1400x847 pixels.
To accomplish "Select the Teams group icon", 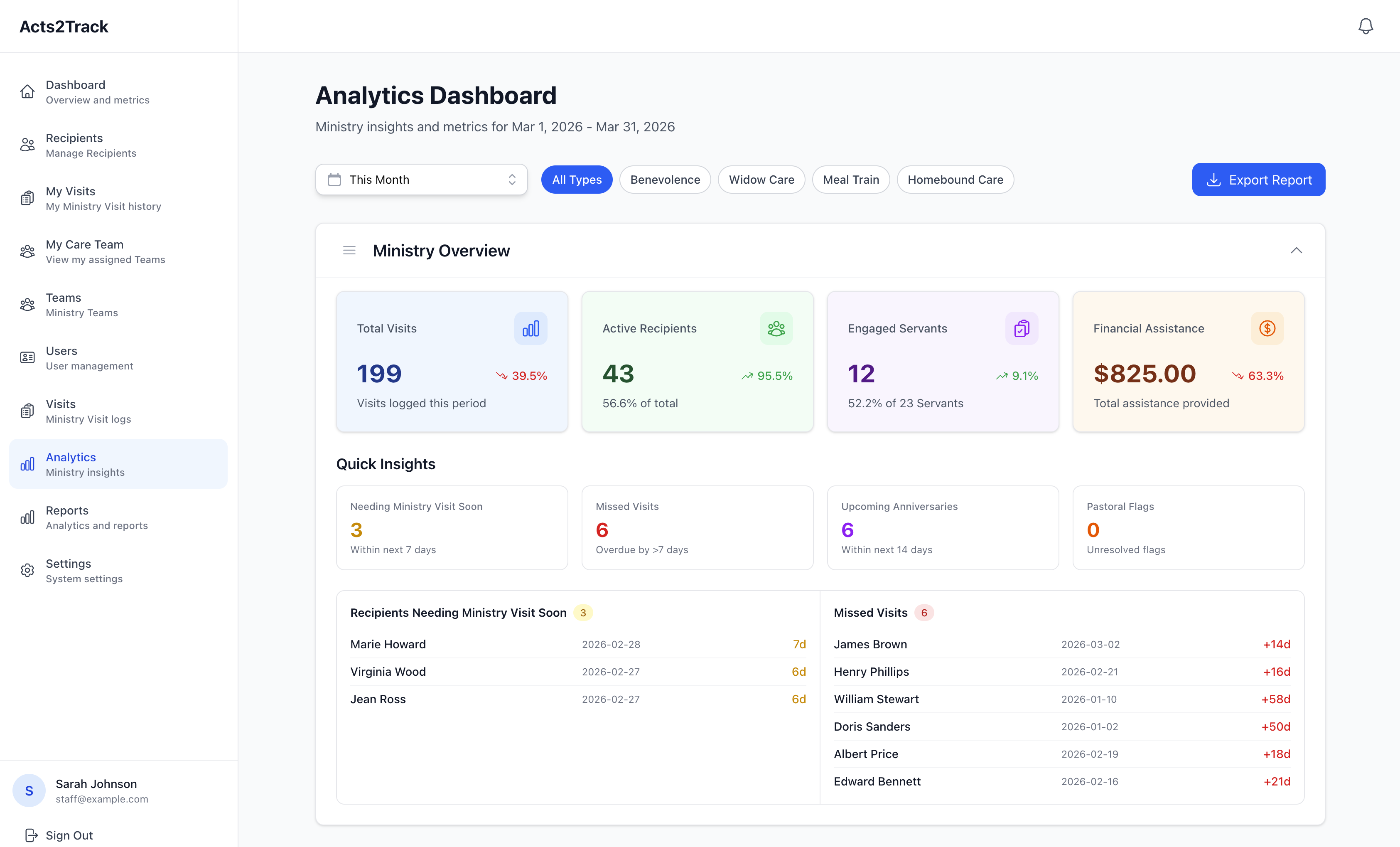I will 28,304.
